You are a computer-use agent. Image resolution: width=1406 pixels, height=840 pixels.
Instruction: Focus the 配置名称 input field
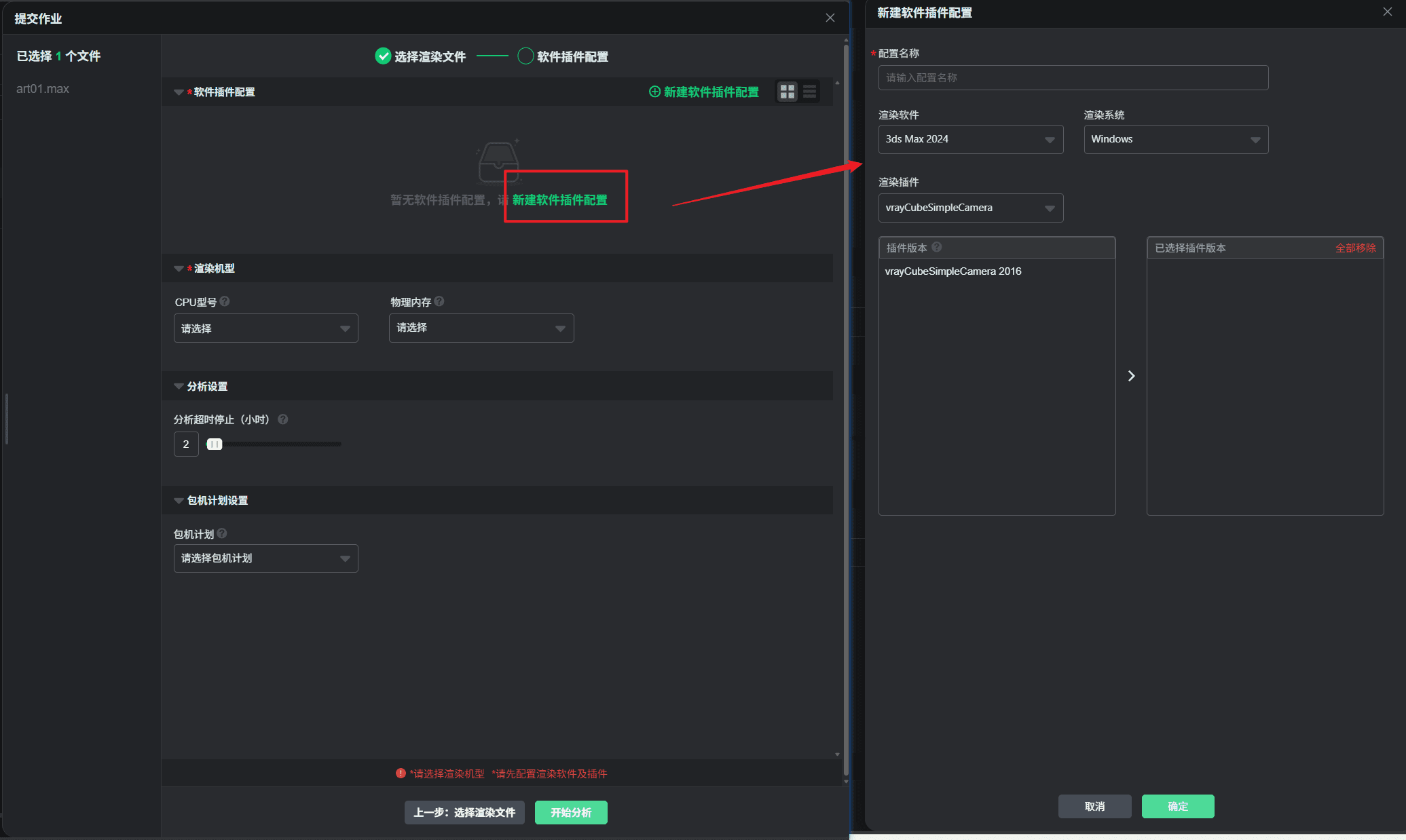click(1073, 78)
